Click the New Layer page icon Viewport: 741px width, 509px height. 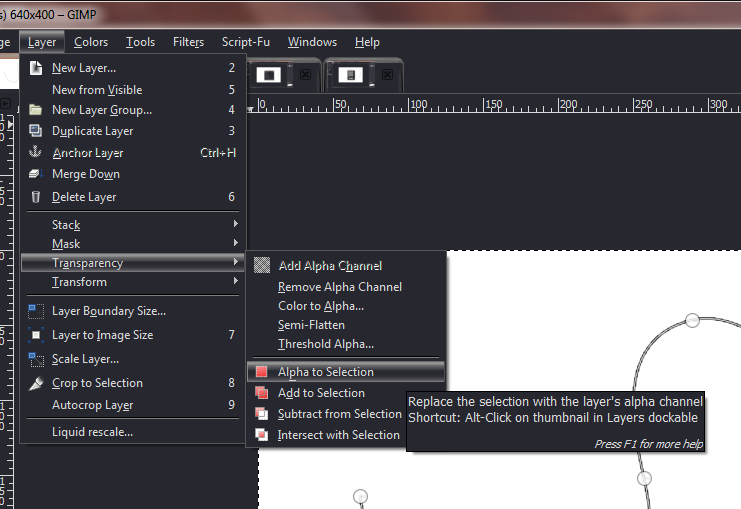[36, 68]
